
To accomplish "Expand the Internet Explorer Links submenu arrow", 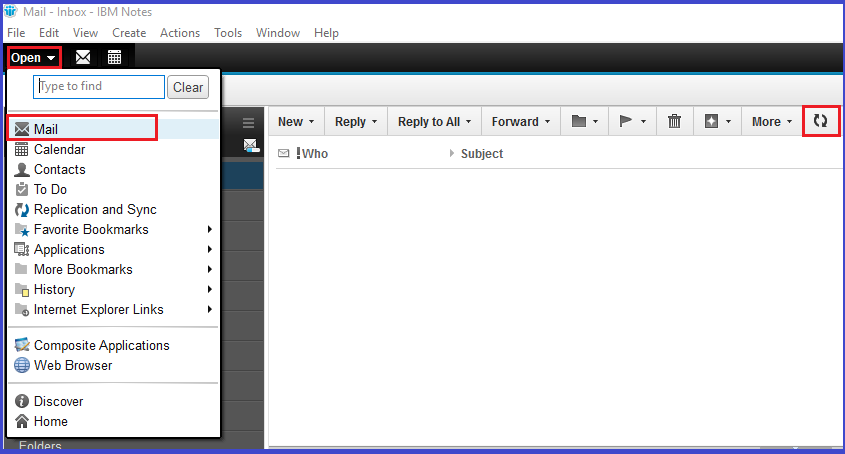I will click(210, 309).
